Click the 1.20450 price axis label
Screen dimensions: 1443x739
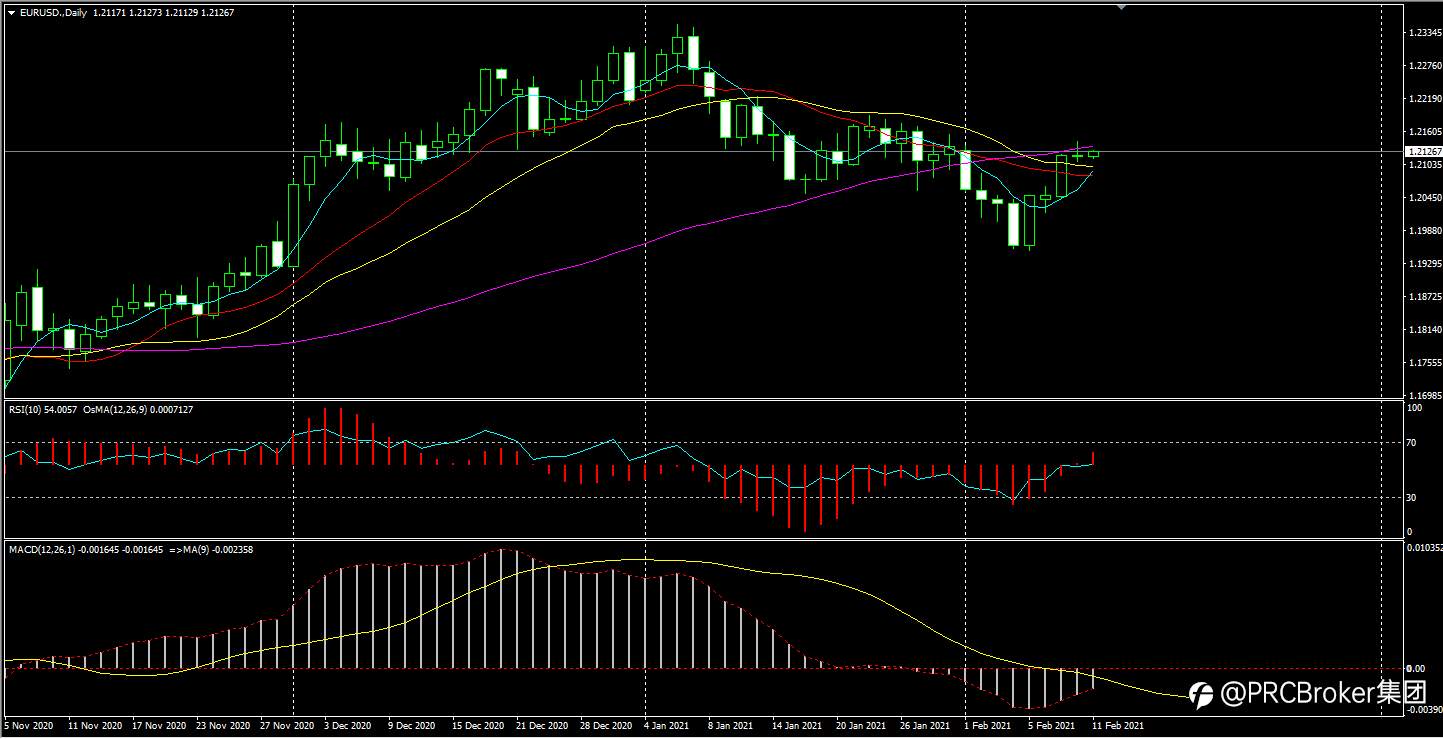pyautogui.click(x=1423, y=198)
